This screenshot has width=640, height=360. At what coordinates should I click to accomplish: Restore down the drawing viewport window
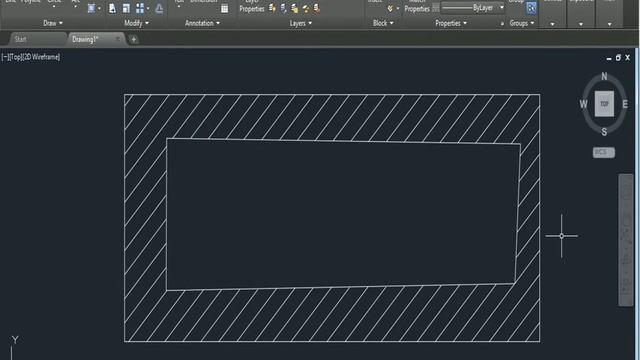pyautogui.click(x=618, y=58)
